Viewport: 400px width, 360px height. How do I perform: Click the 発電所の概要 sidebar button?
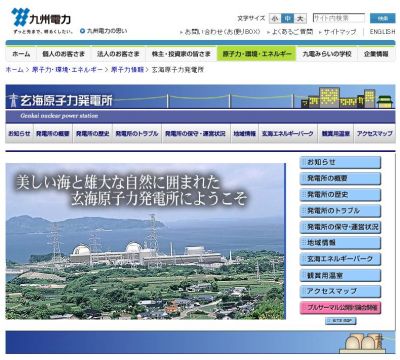coord(340,179)
